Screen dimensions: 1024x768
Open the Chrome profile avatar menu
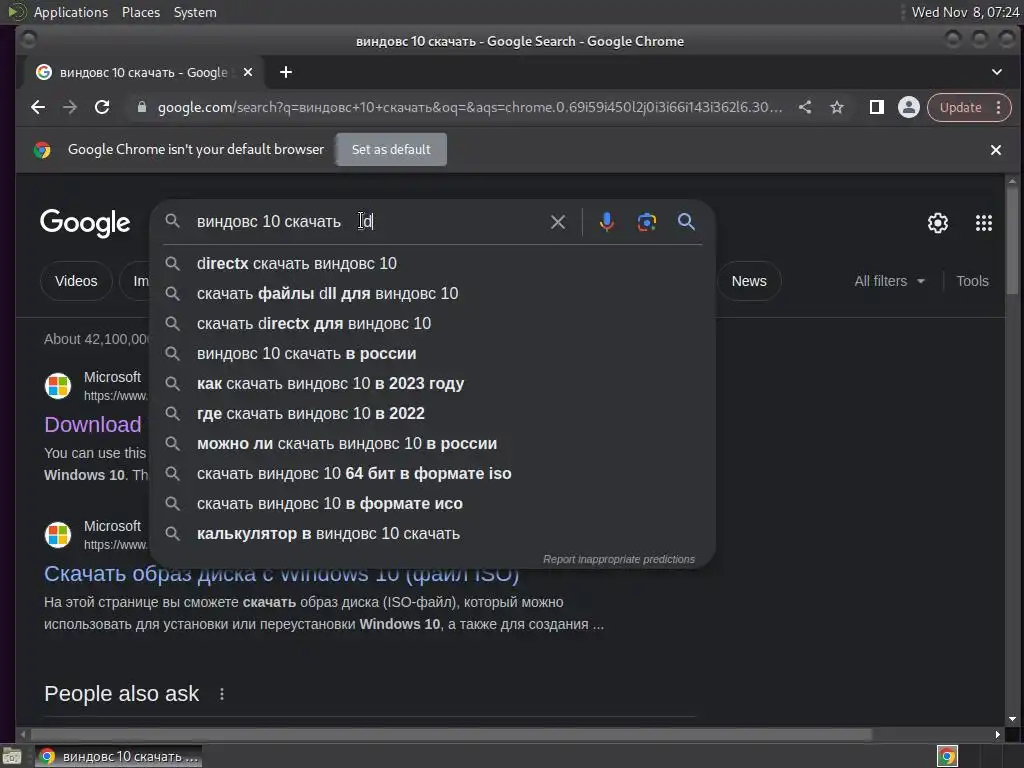pyautogui.click(x=908, y=107)
